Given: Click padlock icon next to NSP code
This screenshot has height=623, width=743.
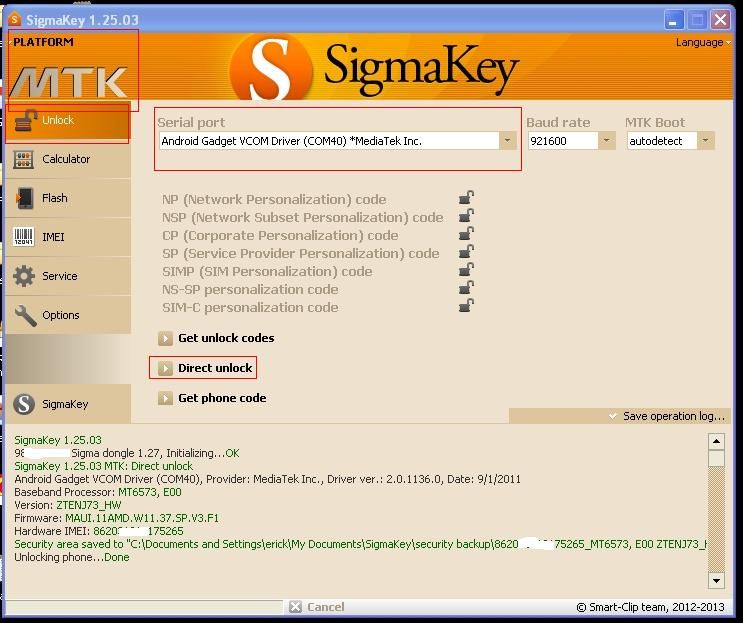Looking at the screenshot, I should (x=466, y=216).
